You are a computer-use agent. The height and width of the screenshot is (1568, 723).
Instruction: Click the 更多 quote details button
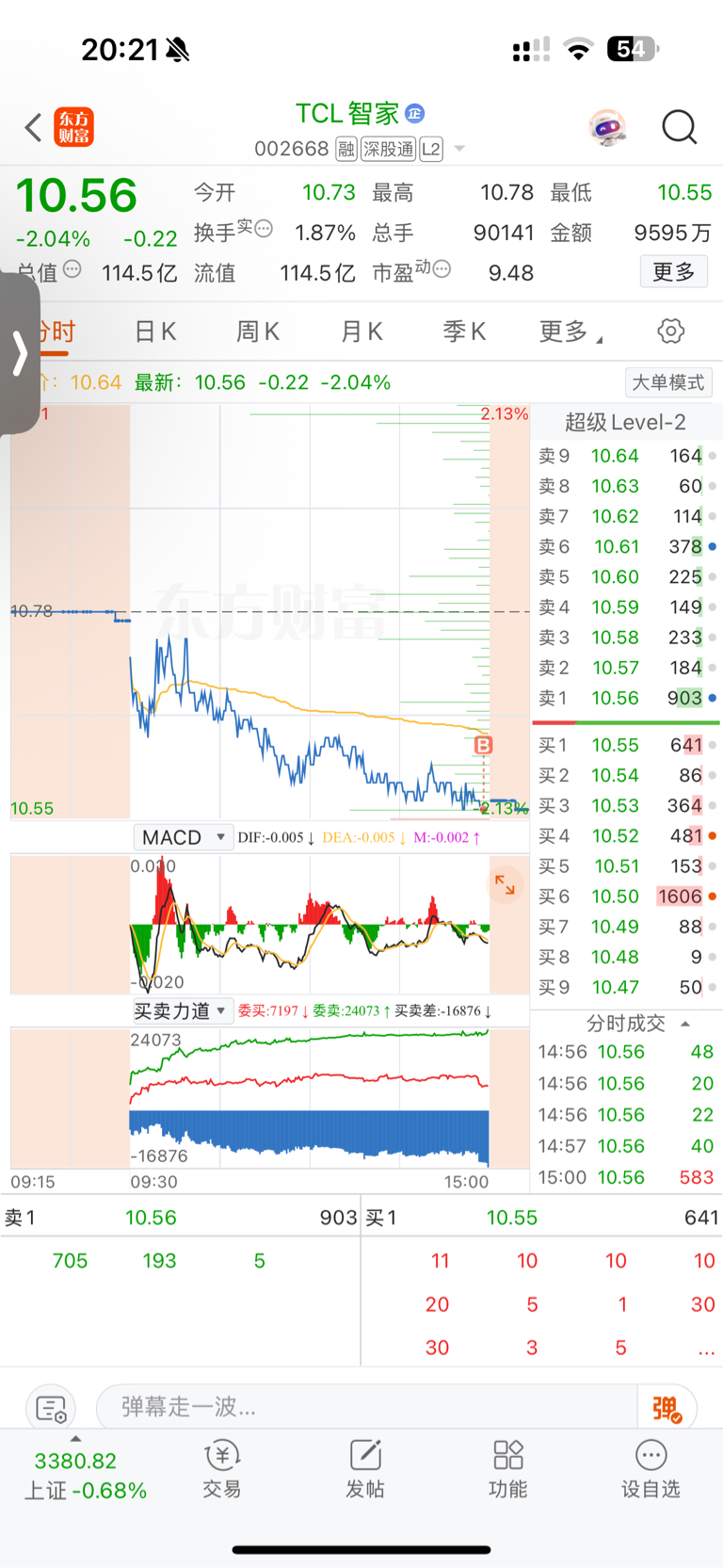coord(674,272)
